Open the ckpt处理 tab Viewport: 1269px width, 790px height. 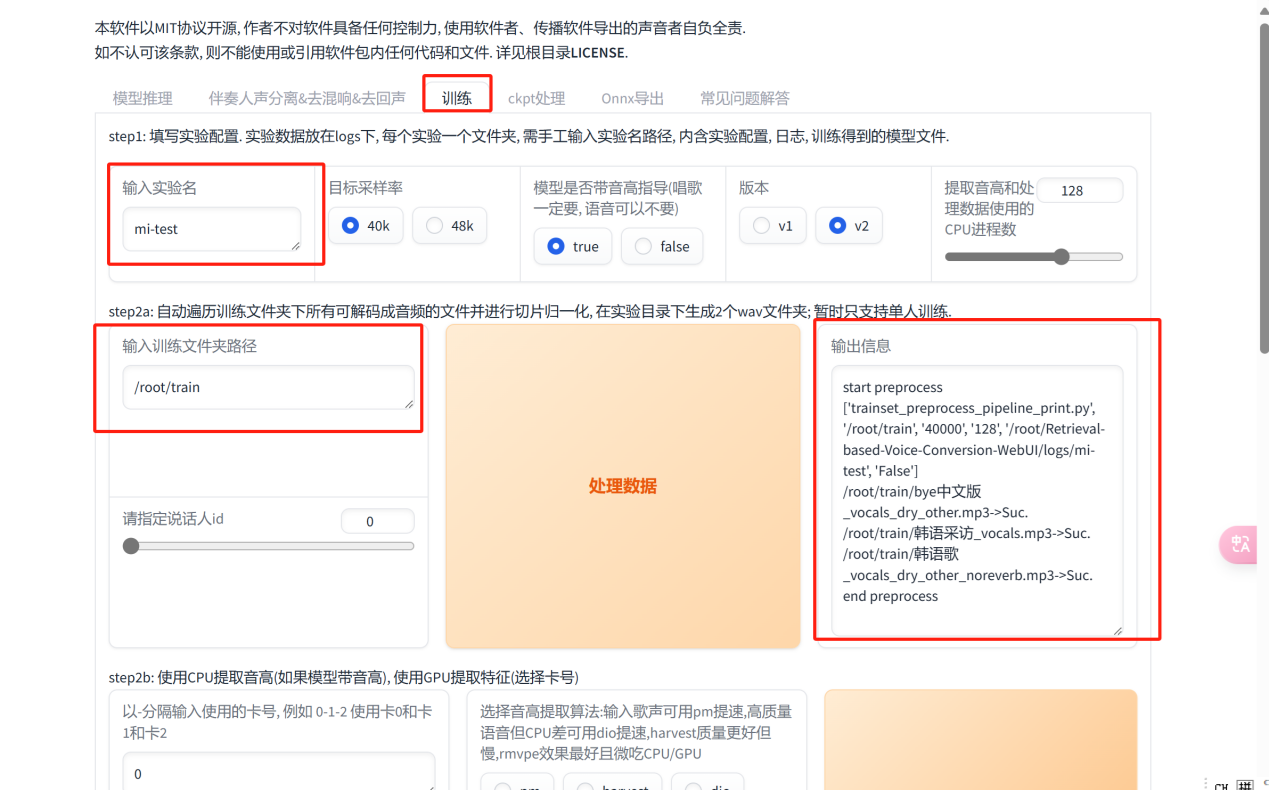coord(536,98)
